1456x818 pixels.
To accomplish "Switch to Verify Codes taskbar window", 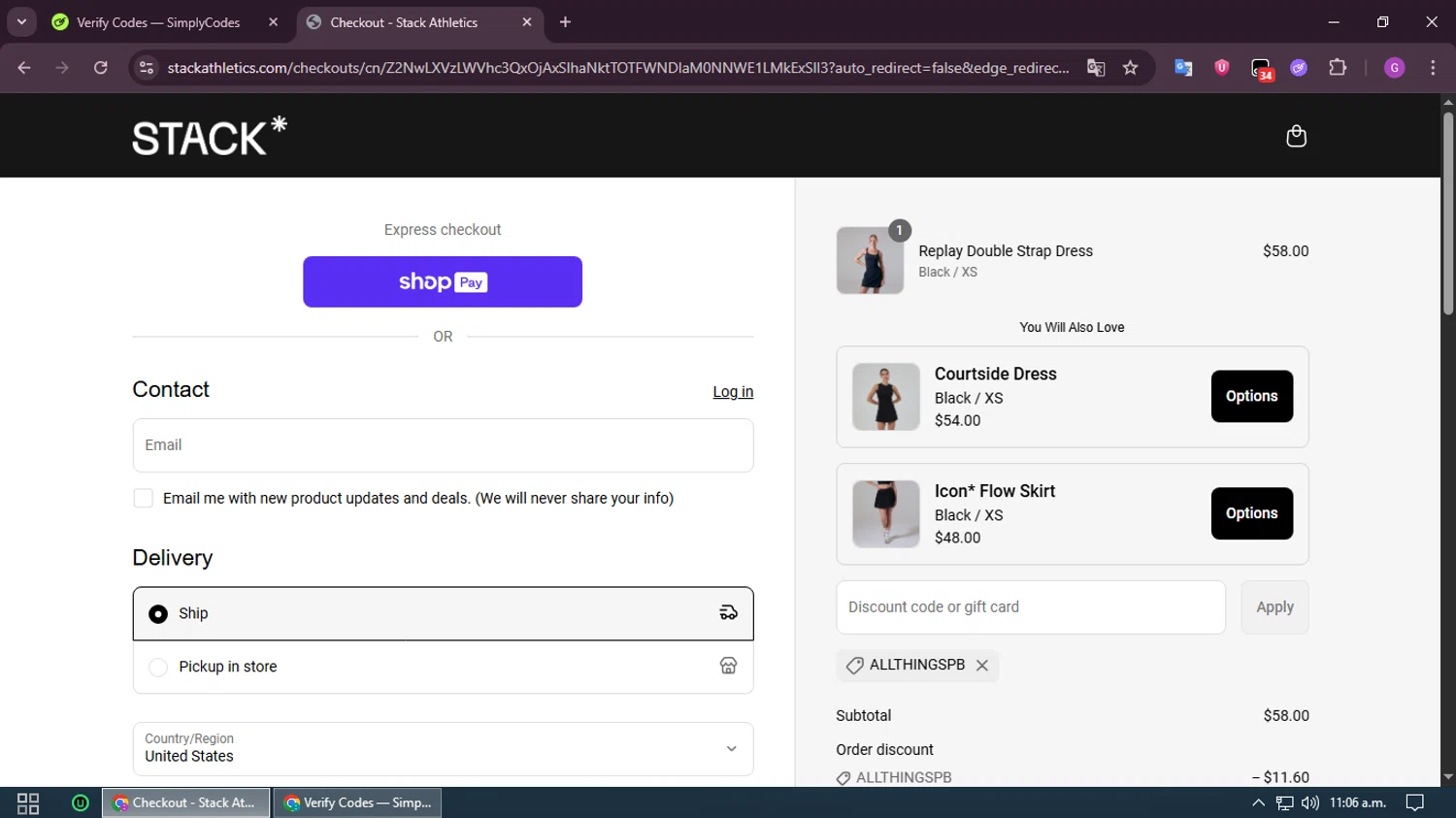I will click(358, 802).
